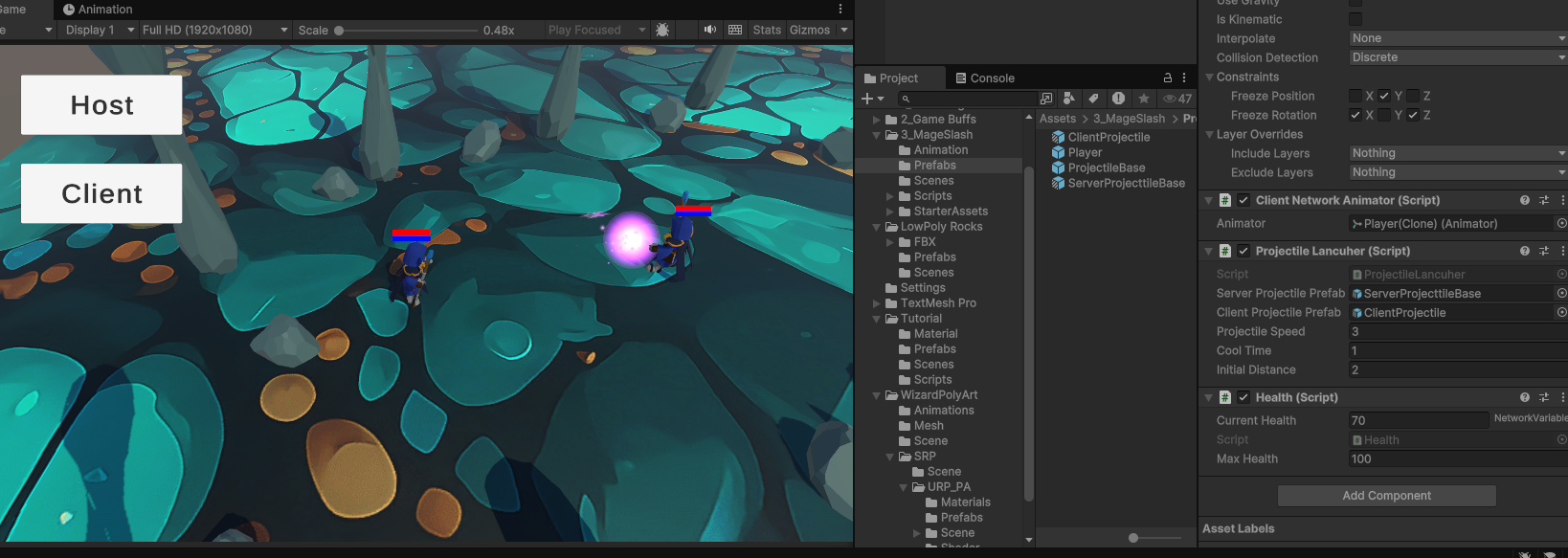Open Collision Detection dropdown set to Discrete
Image resolution: width=1568 pixels, height=558 pixels.
pos(1458,57)
